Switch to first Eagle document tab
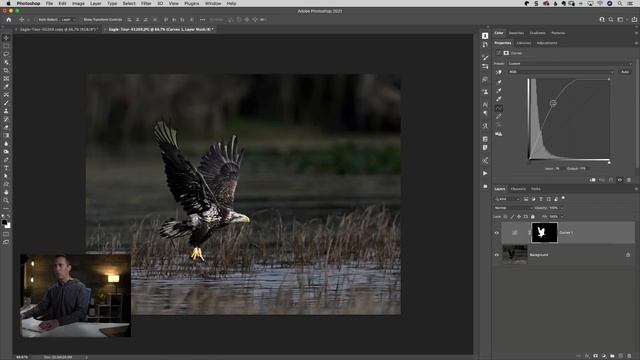640x360 pixels. 58,29
